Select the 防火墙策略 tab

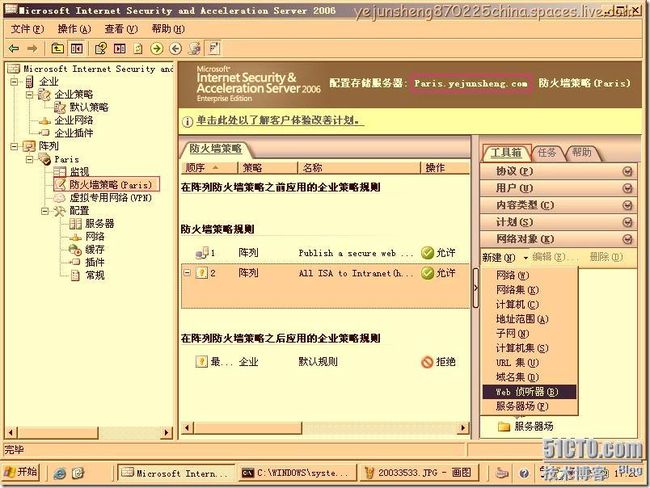[x=216, y=149]
